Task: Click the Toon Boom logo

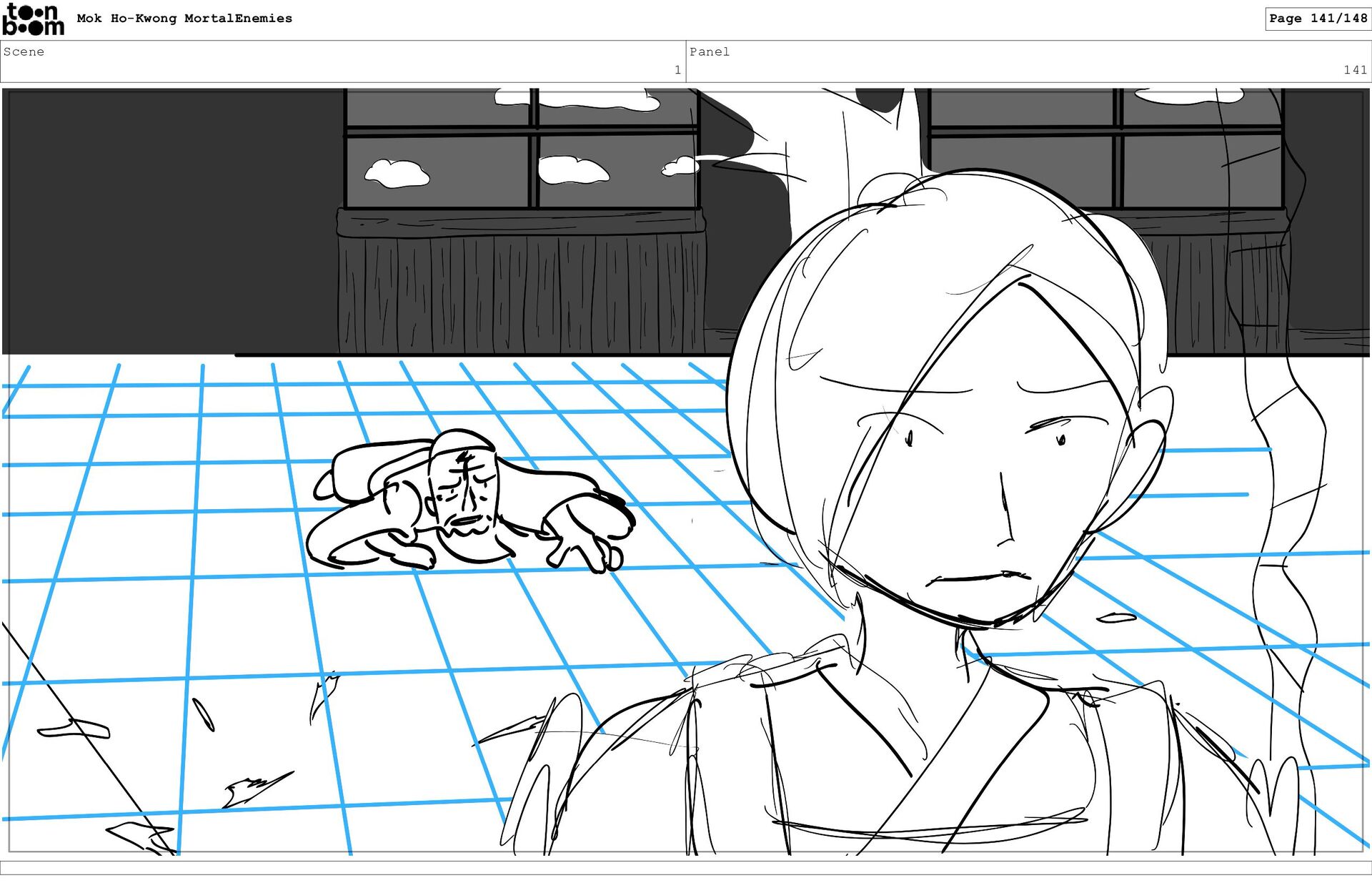Action: coord(33,19)
